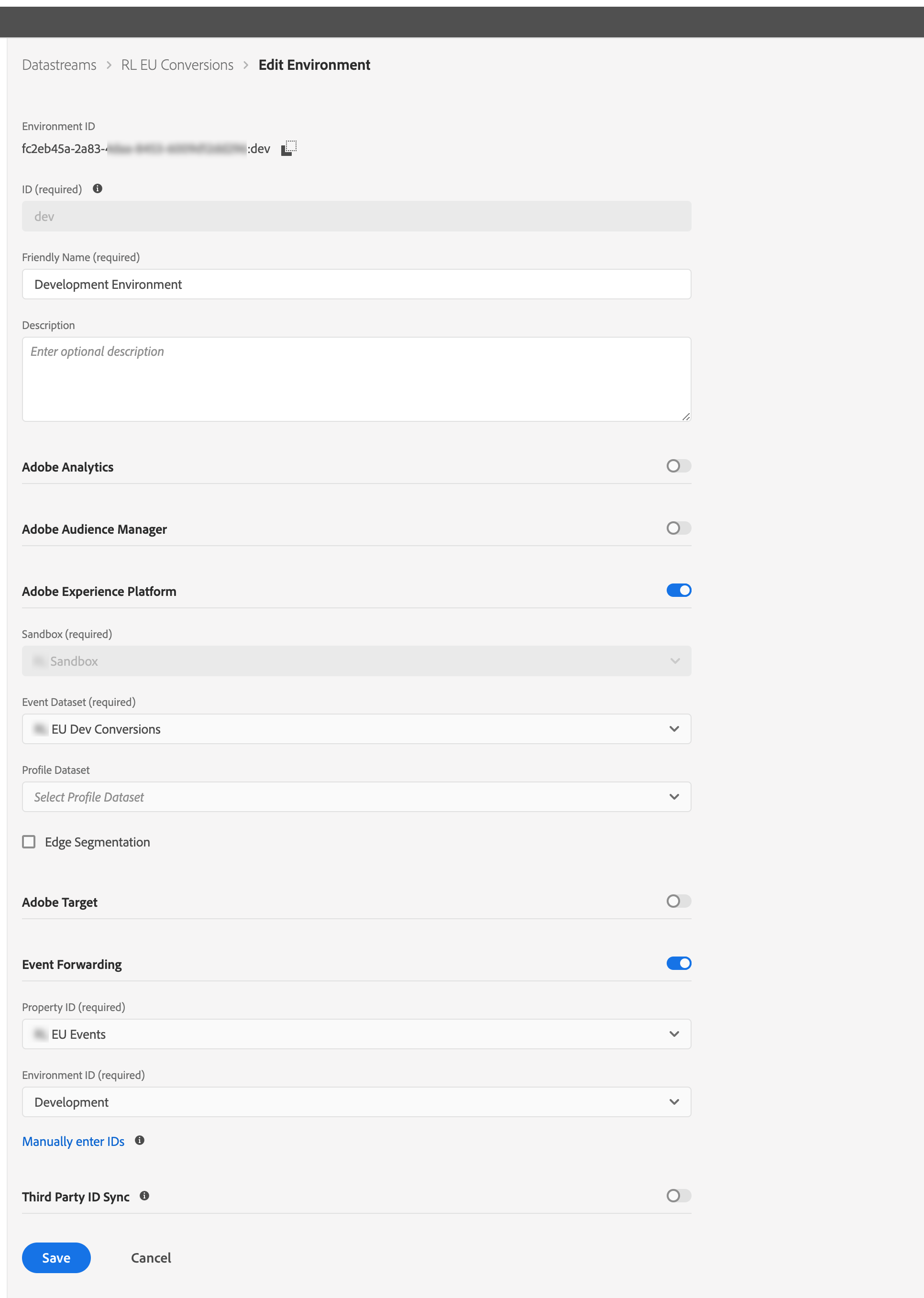Check the Edge Segmentation checkbox
The image size is (924, 1298).
pos(29,842)
